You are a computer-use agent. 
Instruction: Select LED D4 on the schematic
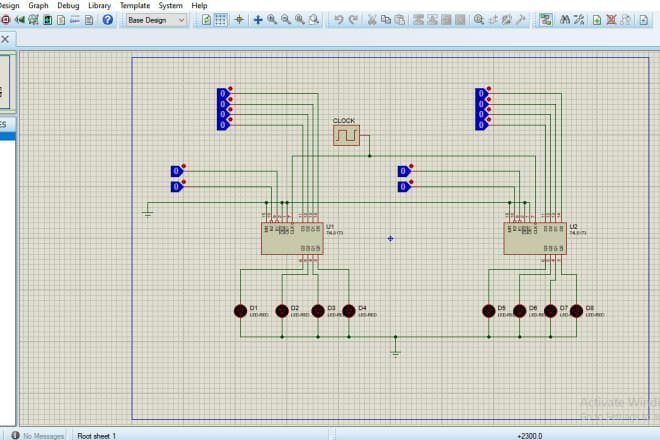coord(349,311)
